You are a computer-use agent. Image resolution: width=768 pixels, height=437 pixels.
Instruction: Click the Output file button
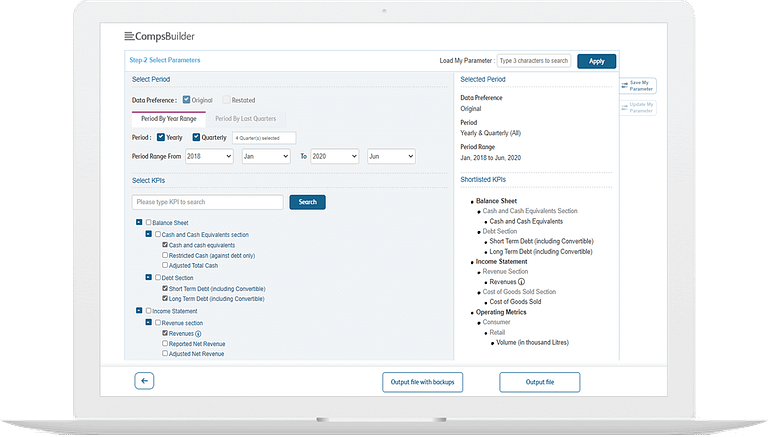(x=540, y=382)
